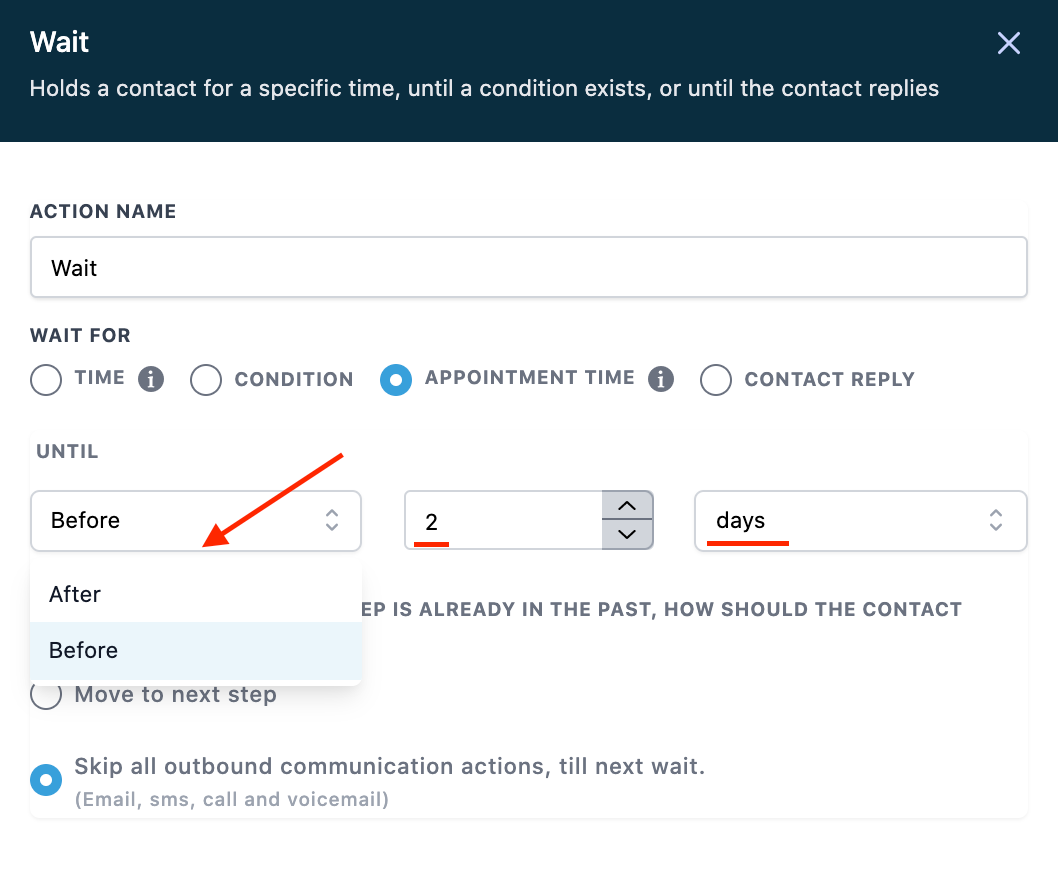The width and height of the screenshot is (1058, 892).
Task: Close the Wait dialog with X icon
Action: click(x=1009, y=43)
